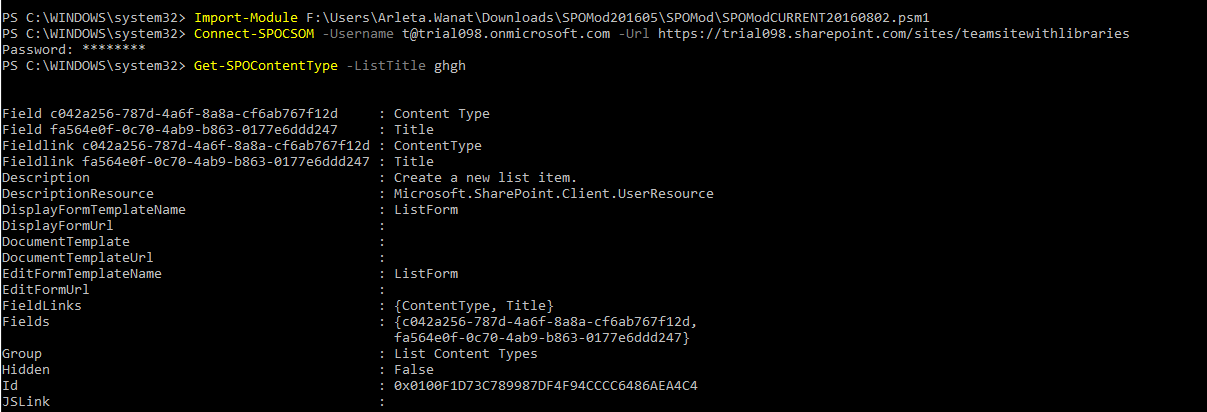Click the EditFormTemplateName property label
The width and height of the screenshot is (1207, 412).
[82, 274]
